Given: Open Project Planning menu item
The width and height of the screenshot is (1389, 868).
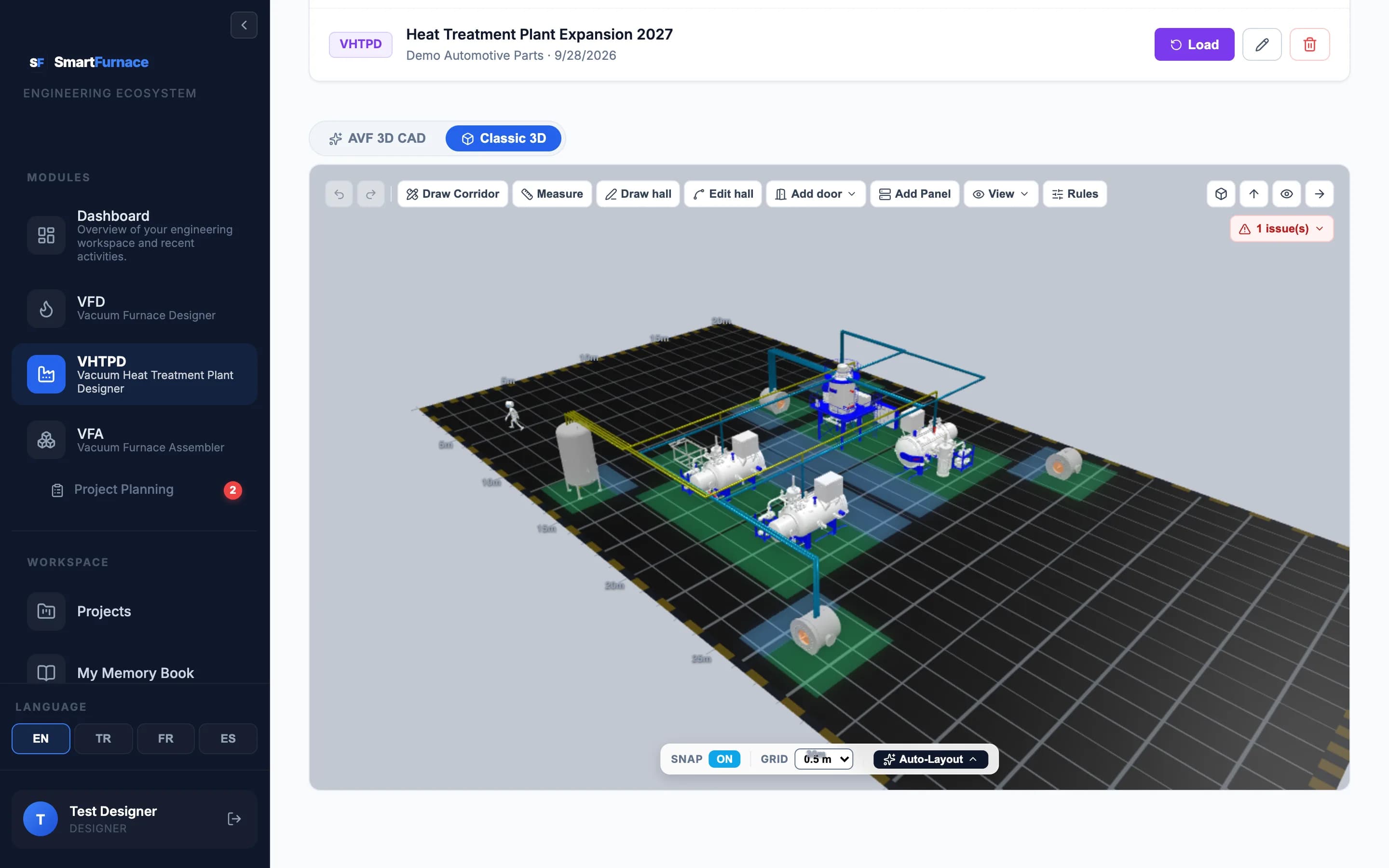Looking at the screenshot, I should coord(134,489).
